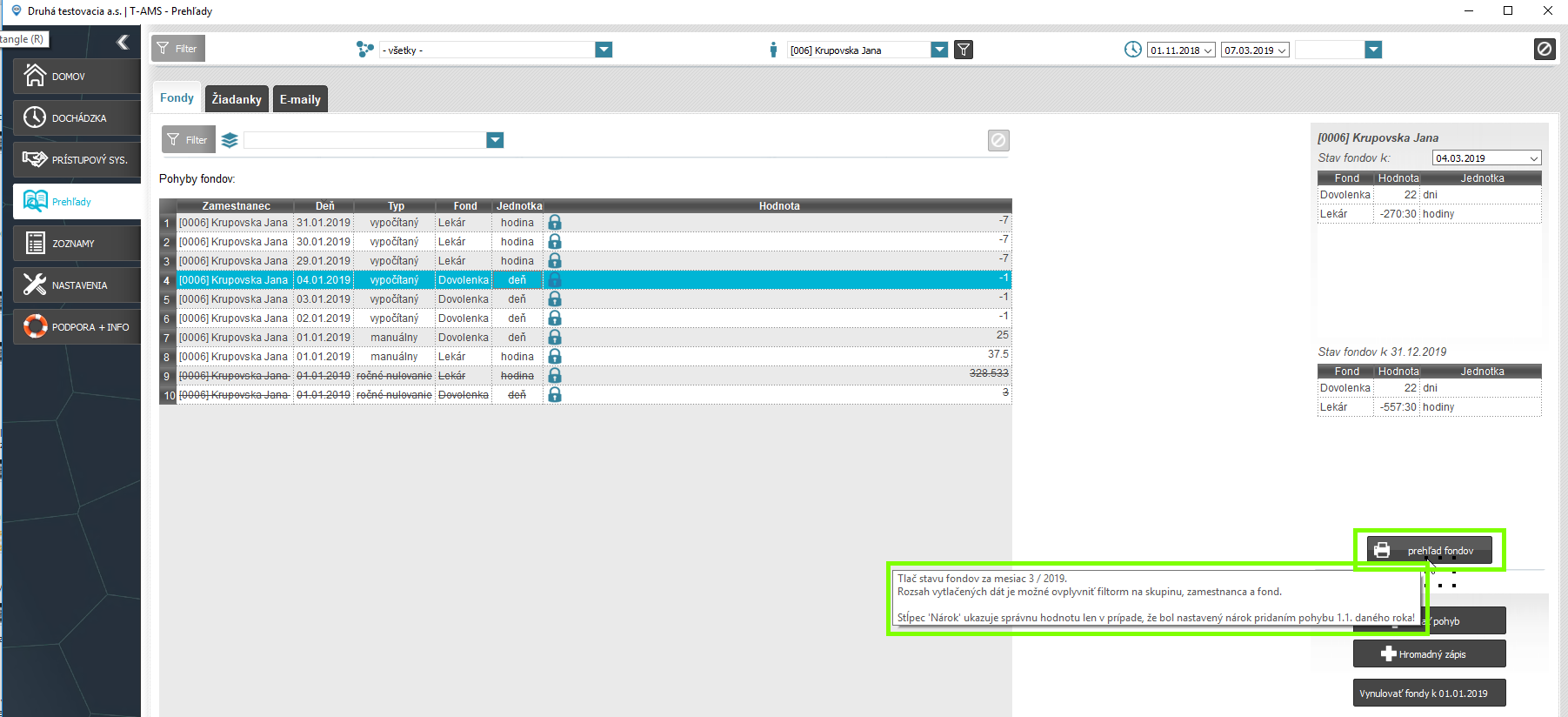Expand the fund type filter dropdown
This screenshot has width=1568, height=717.
495,140
